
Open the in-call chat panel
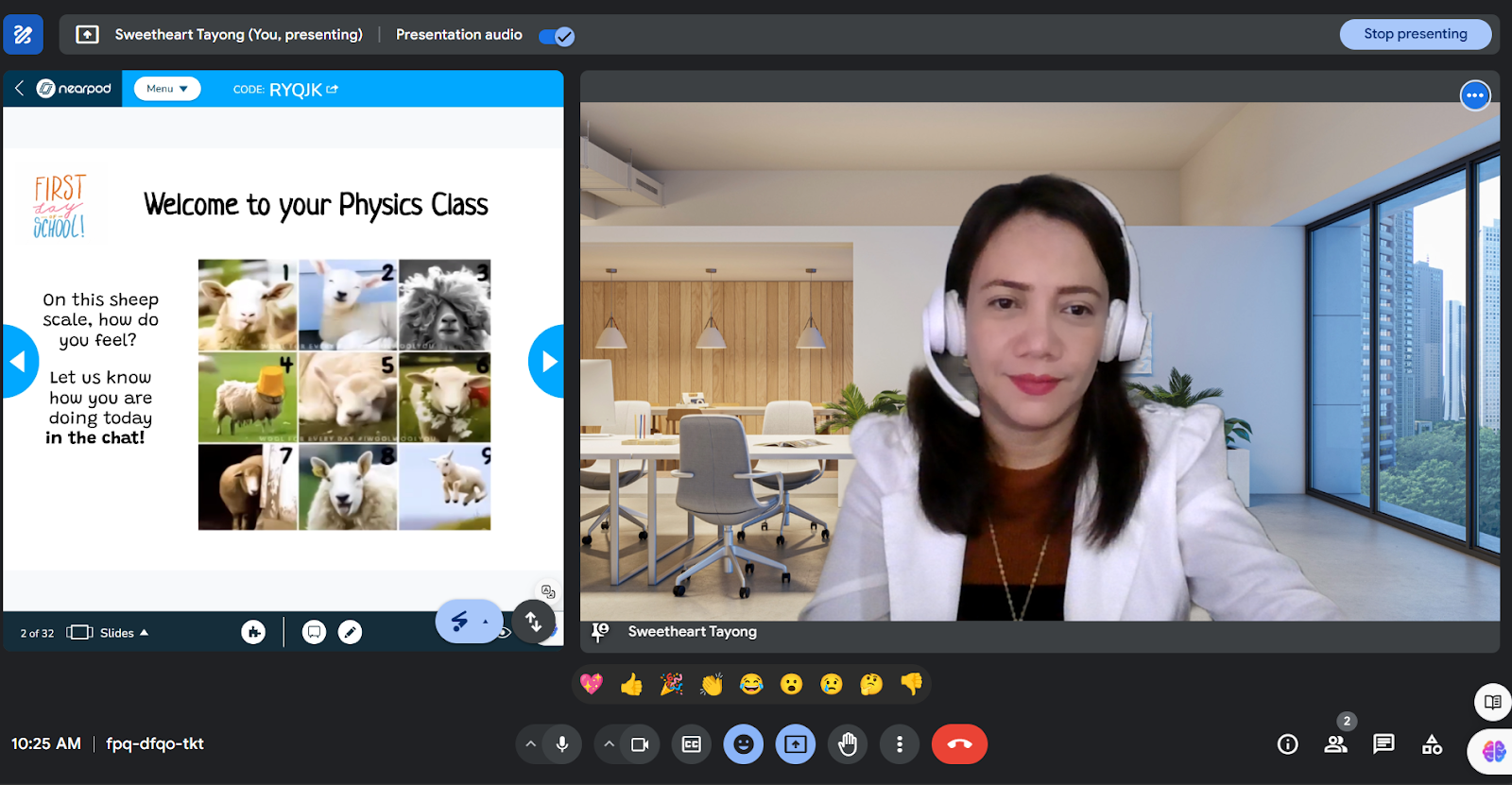(1383, 744)
